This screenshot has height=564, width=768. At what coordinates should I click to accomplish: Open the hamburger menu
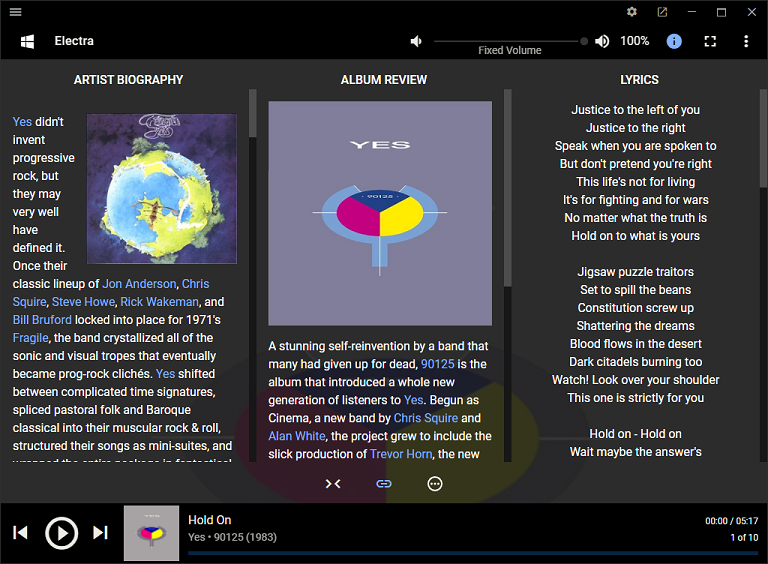point(15,12)
